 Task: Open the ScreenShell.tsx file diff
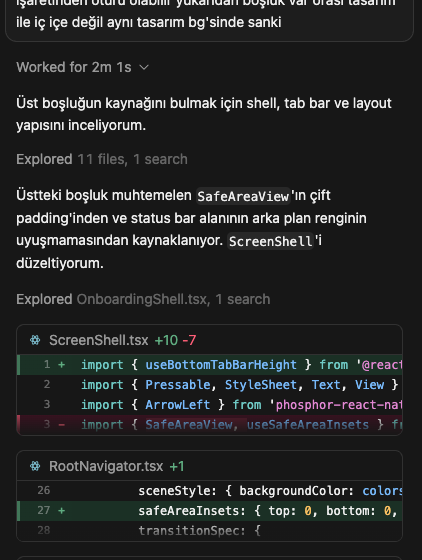click(x=99, y=340)
